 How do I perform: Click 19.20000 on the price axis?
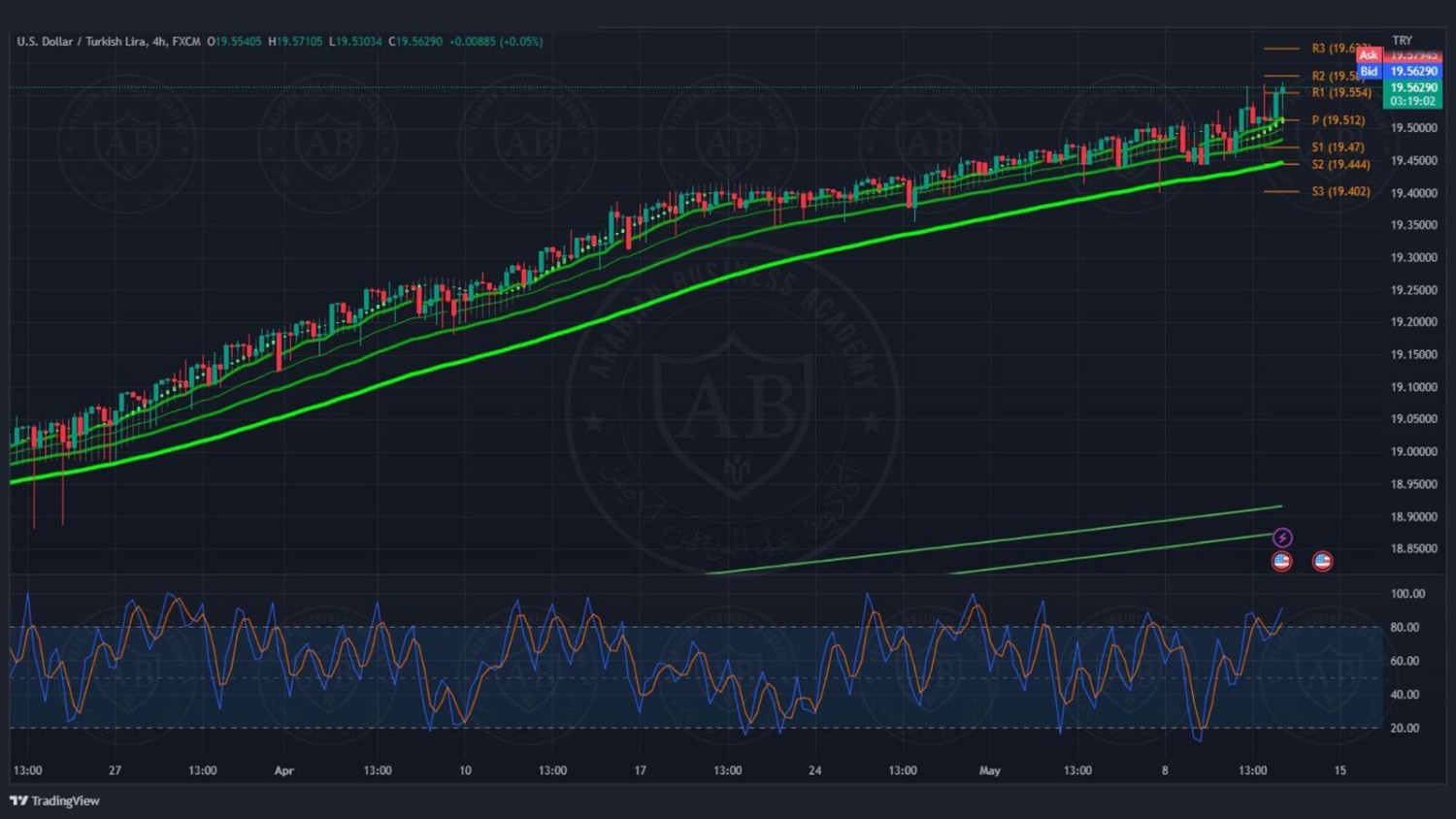[1414, 322]
